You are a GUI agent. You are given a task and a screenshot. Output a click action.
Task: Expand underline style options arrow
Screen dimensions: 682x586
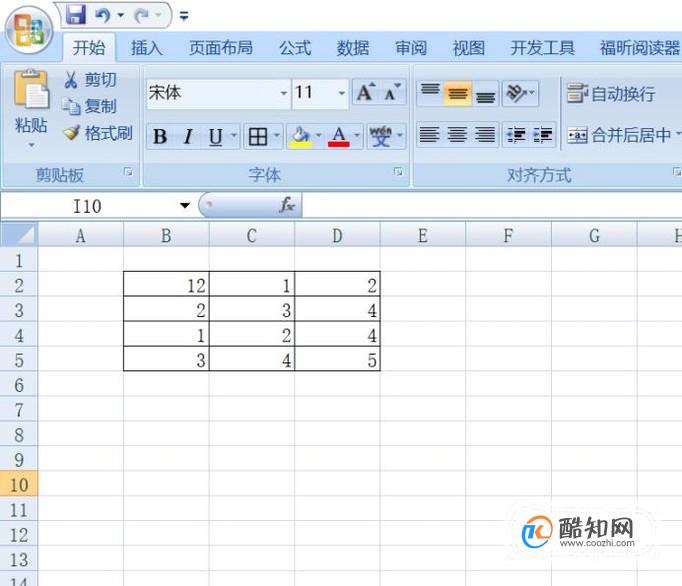click(x=234, y=135)
